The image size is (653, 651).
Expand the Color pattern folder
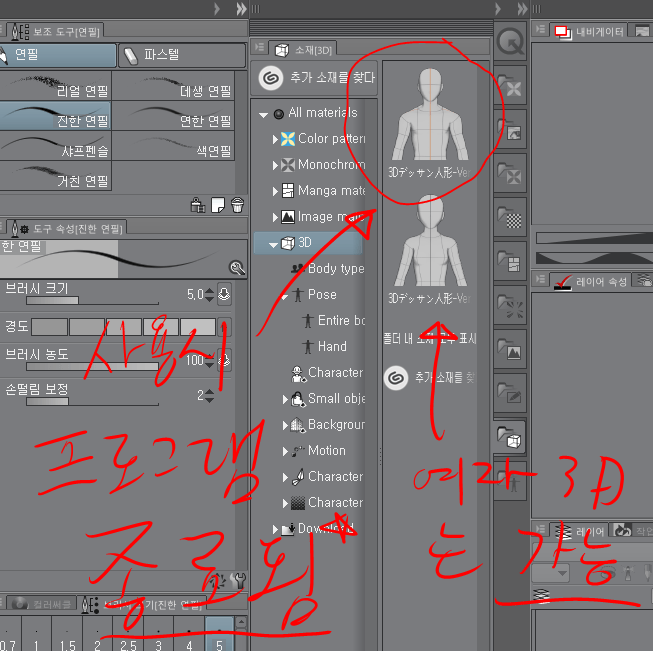coord(275,139)
